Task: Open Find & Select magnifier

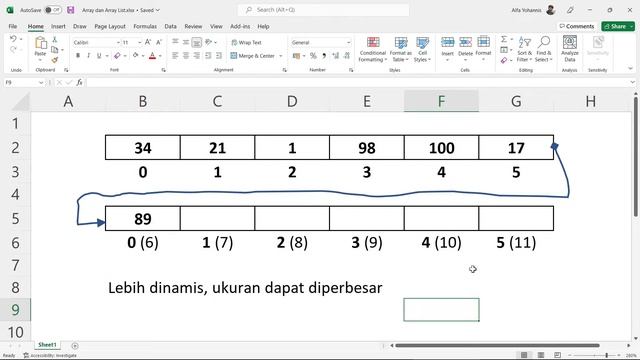Action: (544, 49)
